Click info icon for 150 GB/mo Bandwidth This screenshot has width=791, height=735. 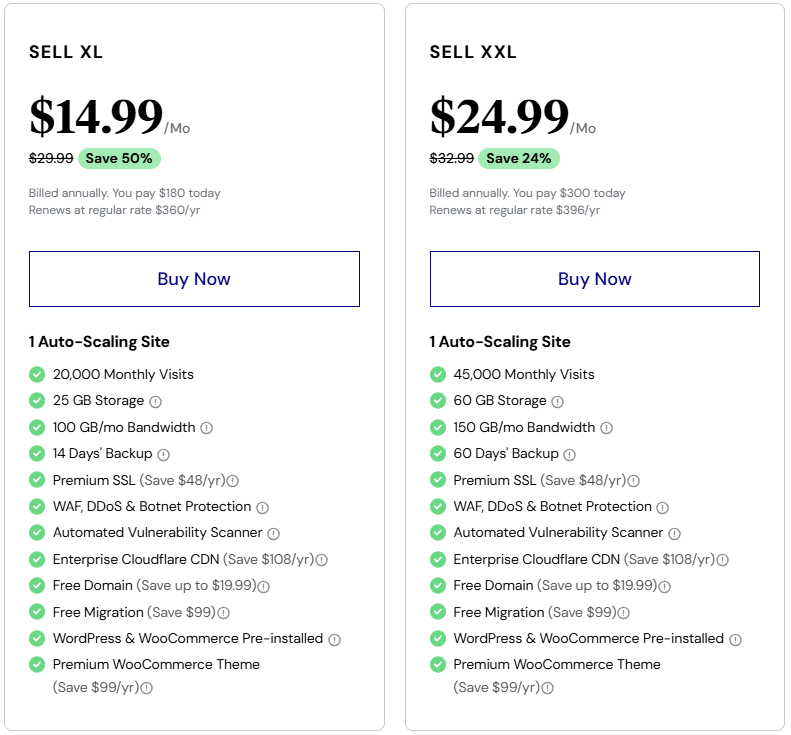[x=607, y=428]
